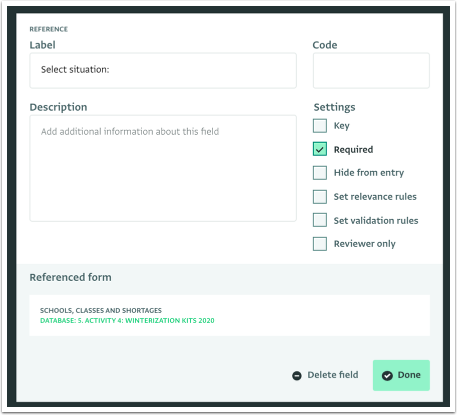The width and height of the screenshot is (457, 415).
Task: Click the Required label text
Action: click(353, 150)
